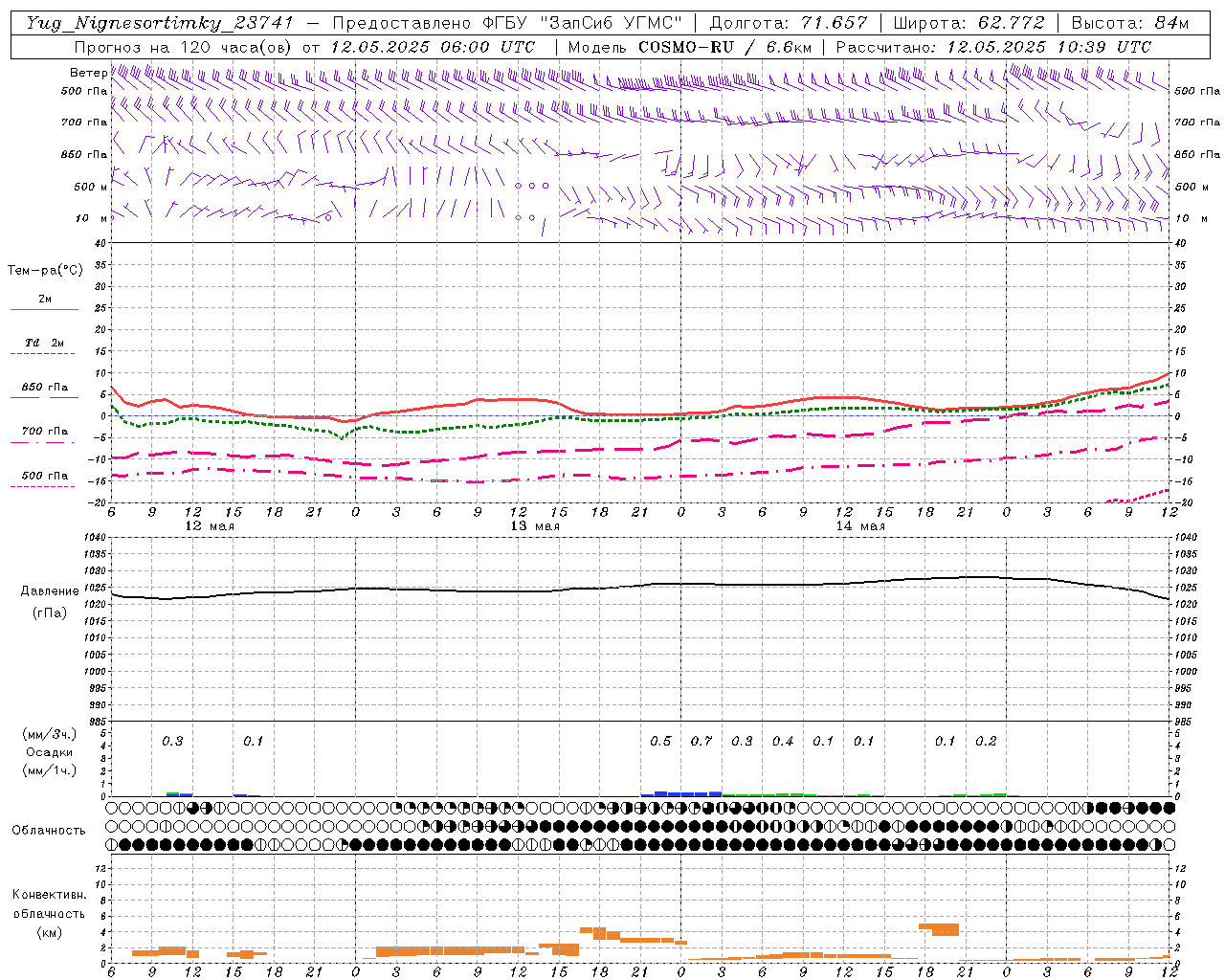Click the elevation label Высота: 84м
This screenshot has height=980, width=1225.
[x=1130, y=23]
